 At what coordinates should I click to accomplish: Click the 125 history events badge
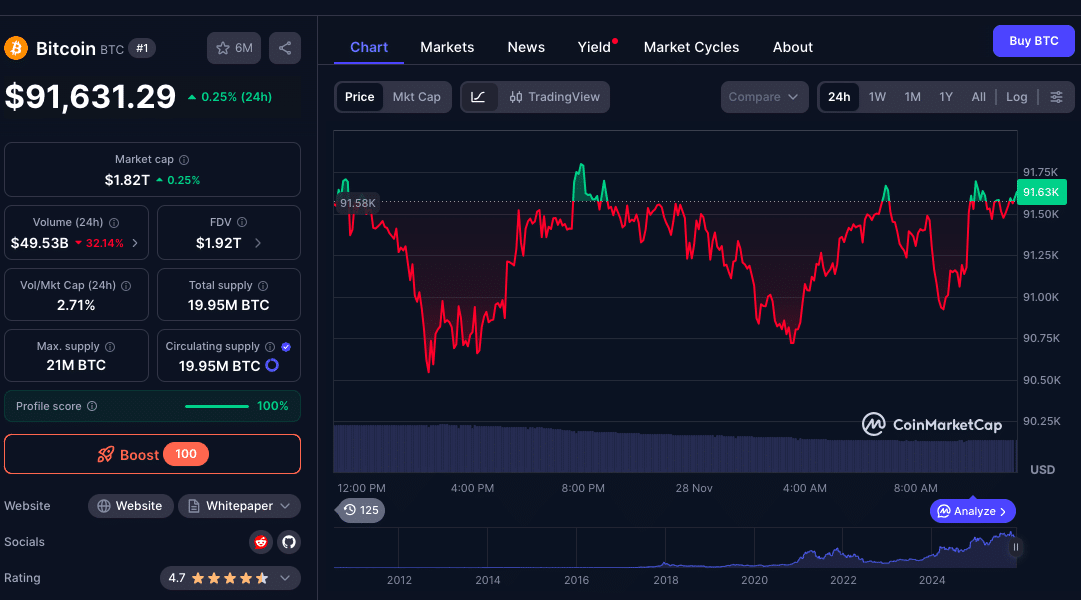click(361, 510)
